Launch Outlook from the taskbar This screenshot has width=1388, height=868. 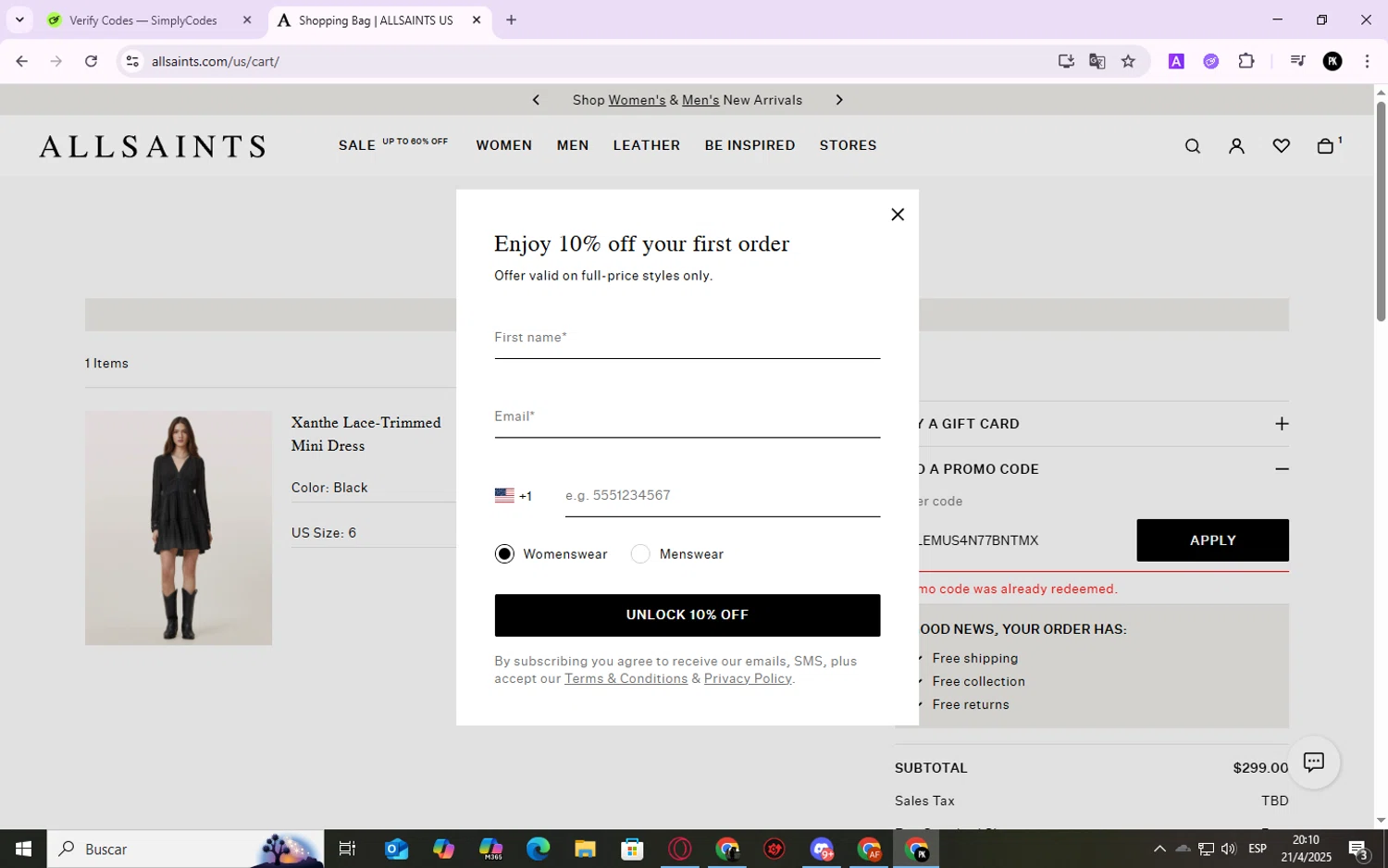(396, 849)
